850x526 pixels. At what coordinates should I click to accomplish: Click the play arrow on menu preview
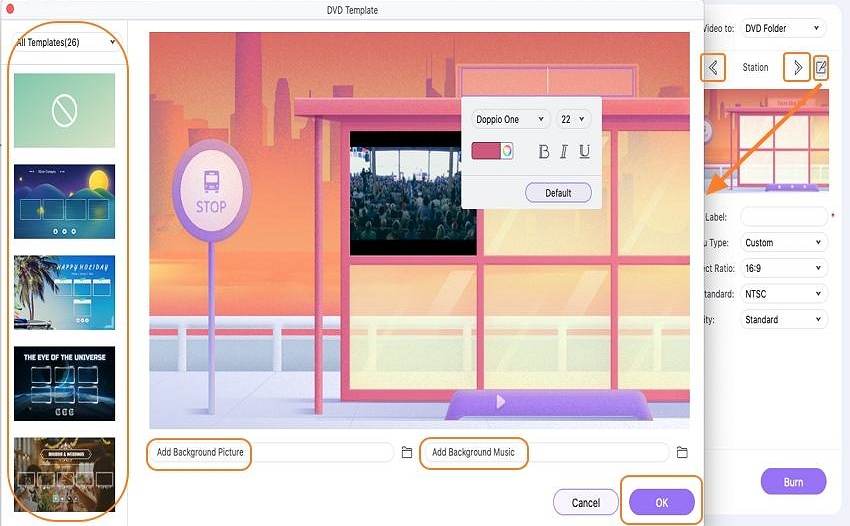(x=500, y=402)
